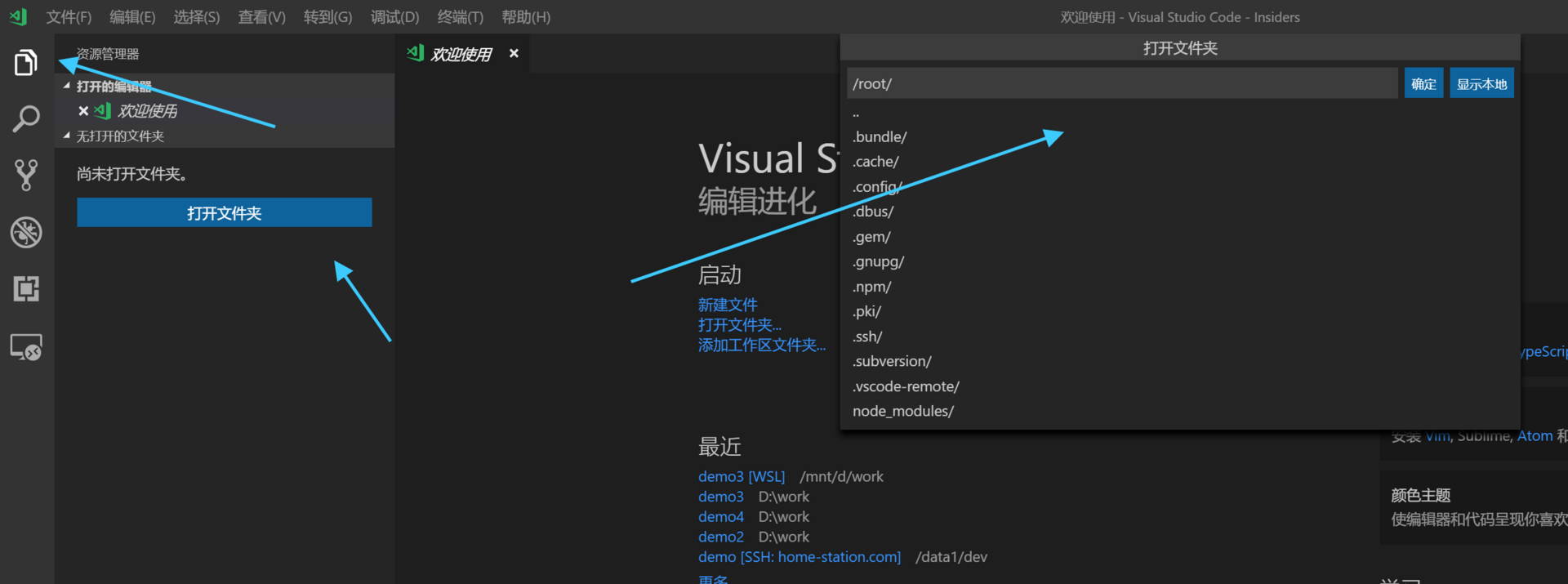1568x584 pixels.
Task: Open the 编辑(E) menu
Action: coord(132,17)
